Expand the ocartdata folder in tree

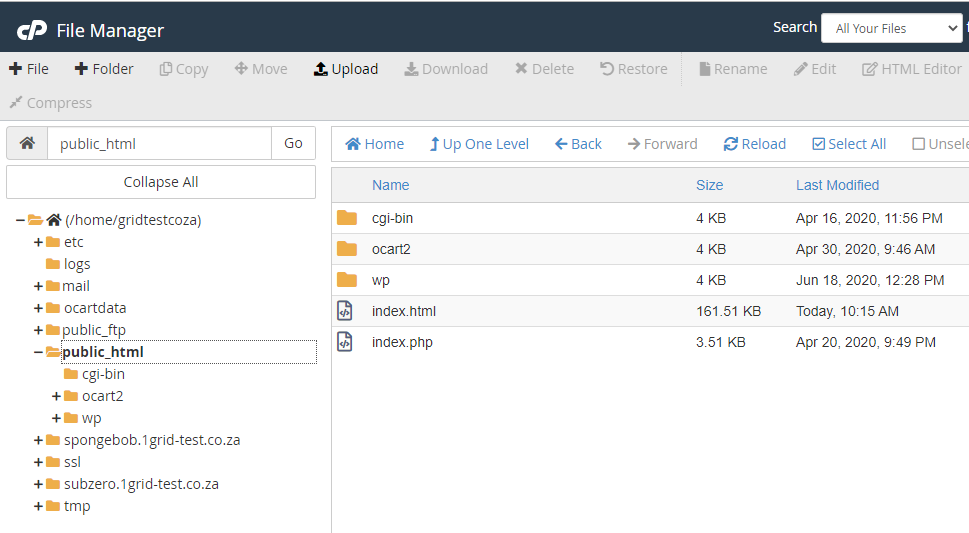coord(38,308)
